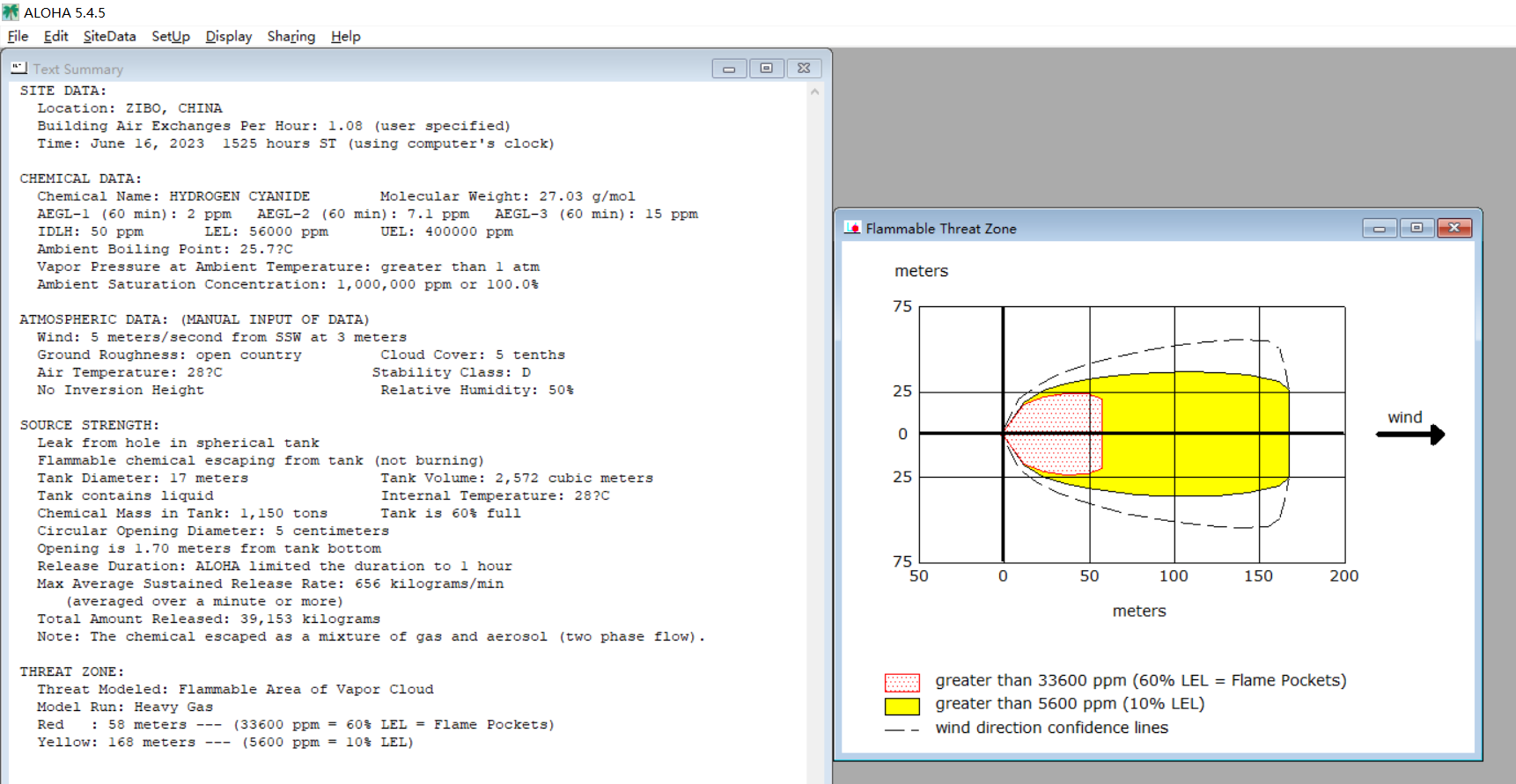1516x784 pixels.
Task: Click the 'Red : 58 meters' line
Action: click(296, 724)
